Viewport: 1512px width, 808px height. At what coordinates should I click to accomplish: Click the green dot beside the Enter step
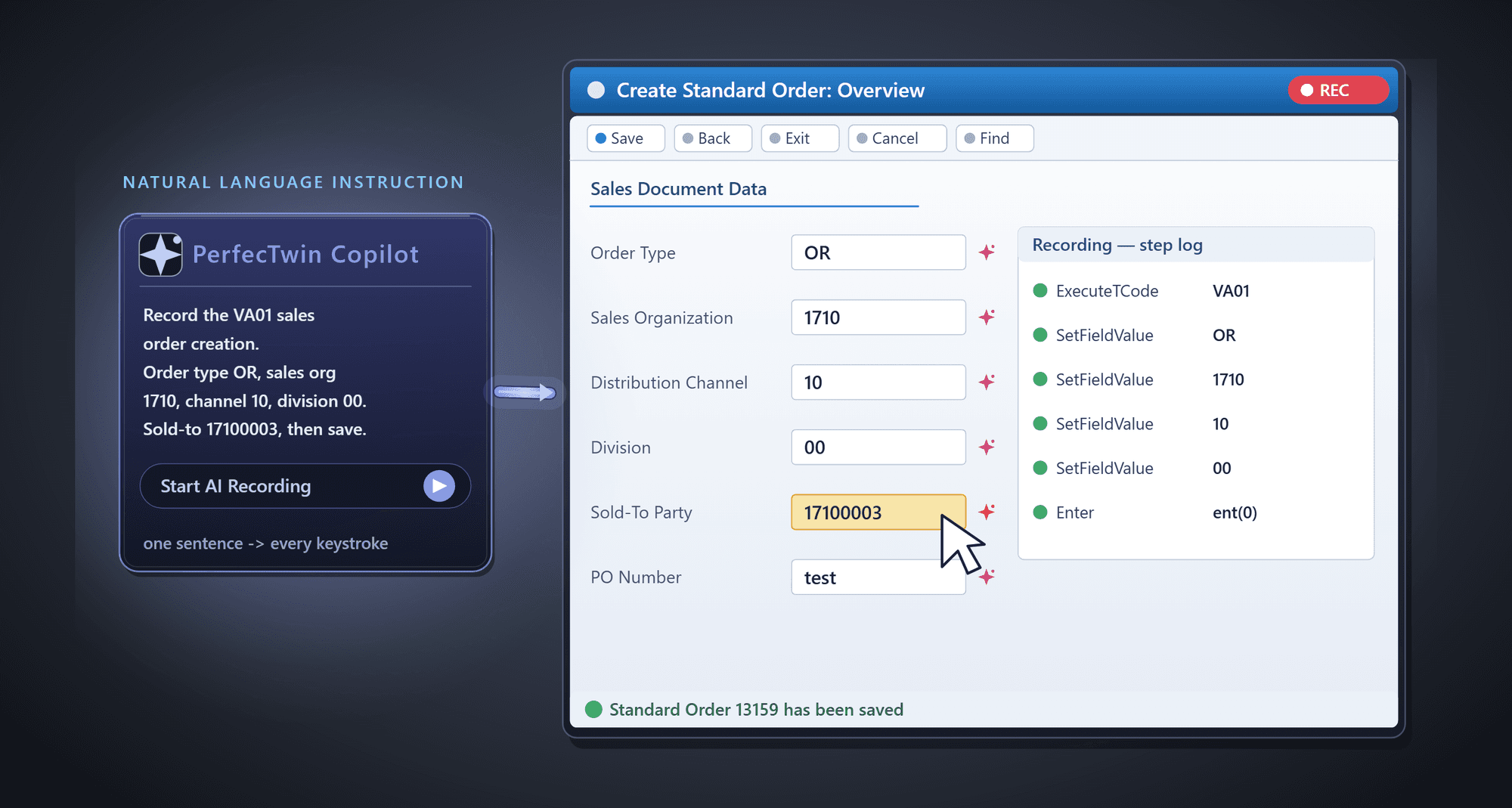click(1040, 512)
